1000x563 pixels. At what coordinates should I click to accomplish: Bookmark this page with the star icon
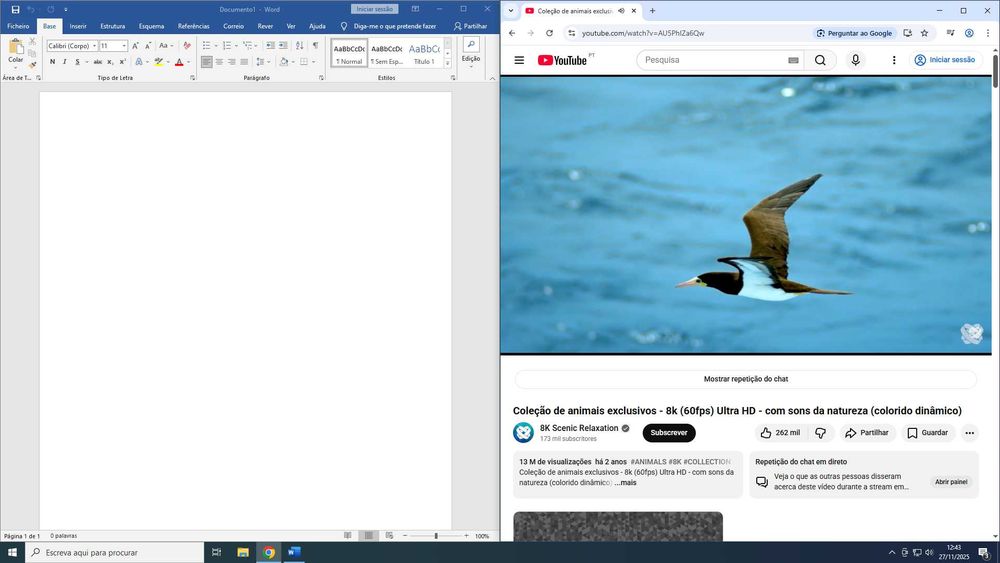[924, 33]
